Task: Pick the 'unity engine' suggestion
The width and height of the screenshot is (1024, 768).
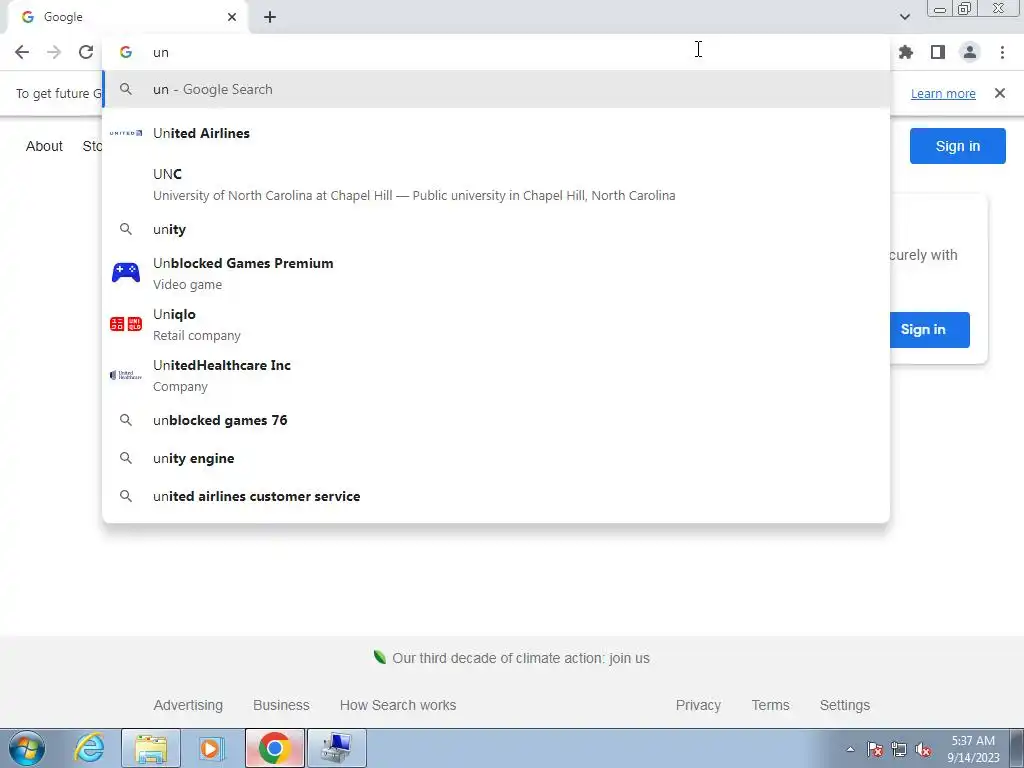Action: pyautogui.click(x=496, y=458)
